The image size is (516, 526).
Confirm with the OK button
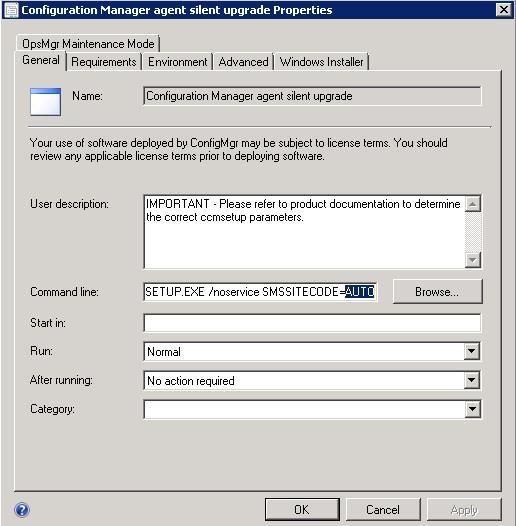click(302, 510)
